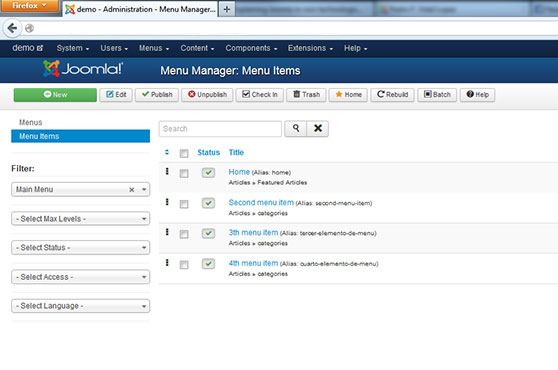
Task: Open the Components menu
Action: (251, 48)
